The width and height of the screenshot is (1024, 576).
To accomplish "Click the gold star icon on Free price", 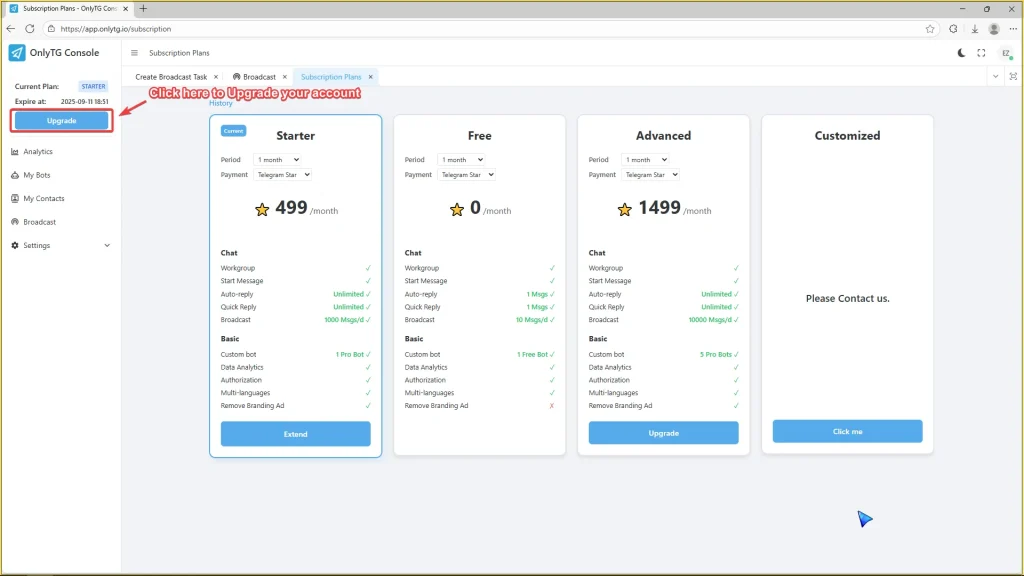I will (x=456, y=210).
